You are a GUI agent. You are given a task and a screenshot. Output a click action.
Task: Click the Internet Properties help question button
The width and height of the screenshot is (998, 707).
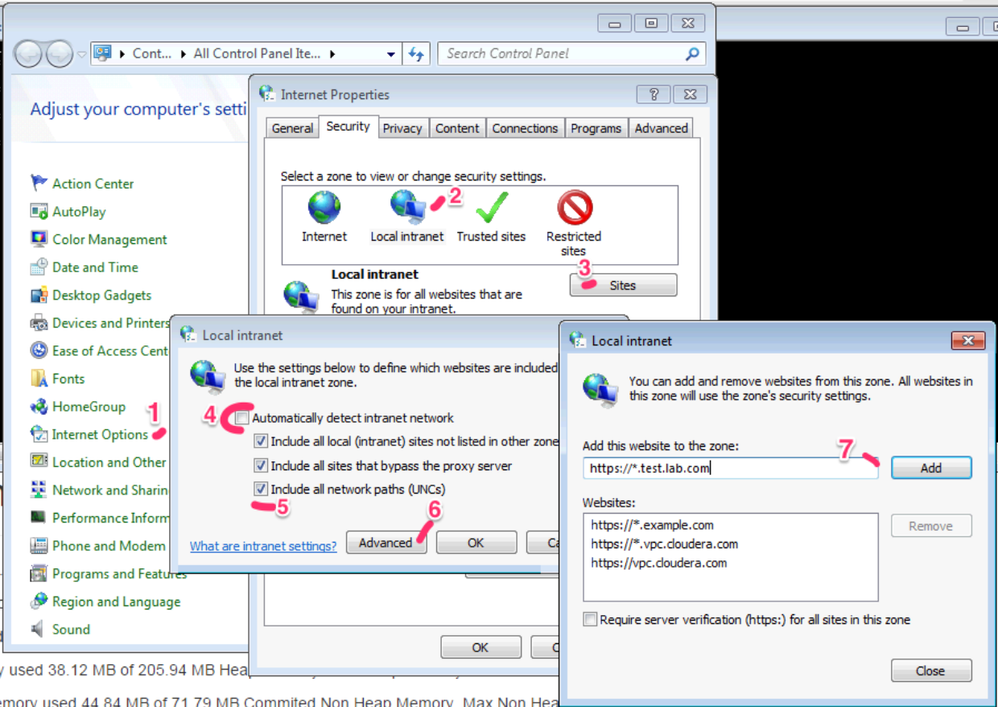[x=654, y=94]
